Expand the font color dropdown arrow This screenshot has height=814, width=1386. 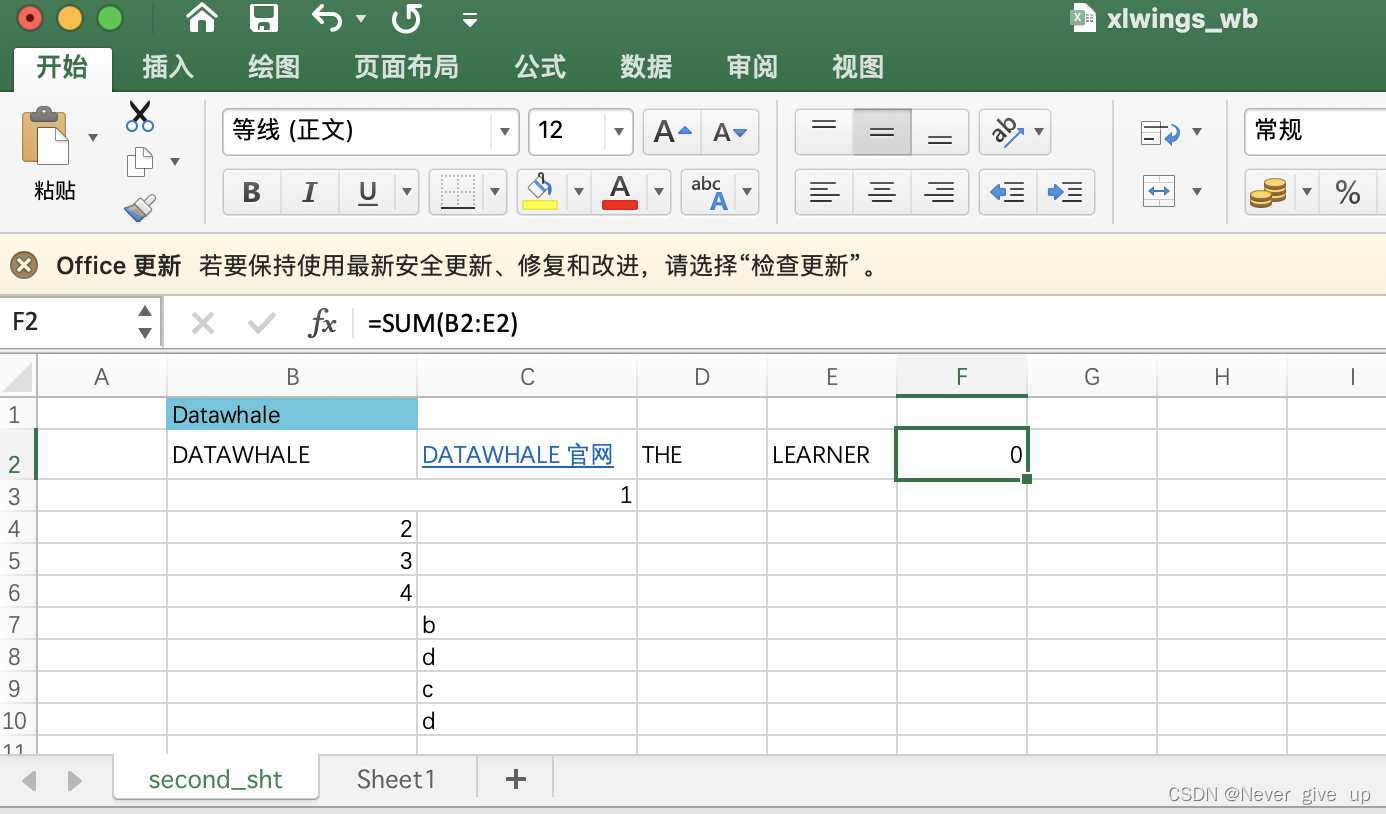(659, 192)
